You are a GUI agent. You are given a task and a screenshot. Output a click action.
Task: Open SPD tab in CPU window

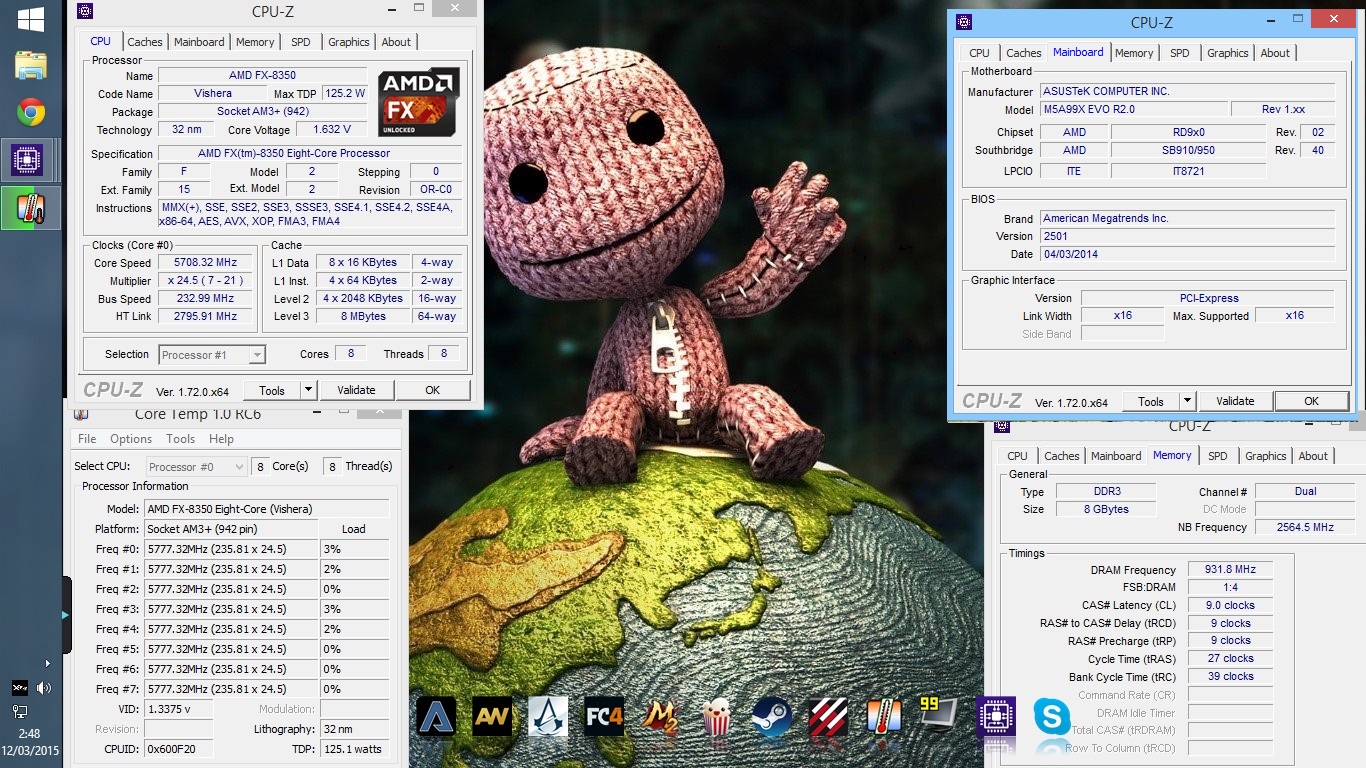coord(301,42)
